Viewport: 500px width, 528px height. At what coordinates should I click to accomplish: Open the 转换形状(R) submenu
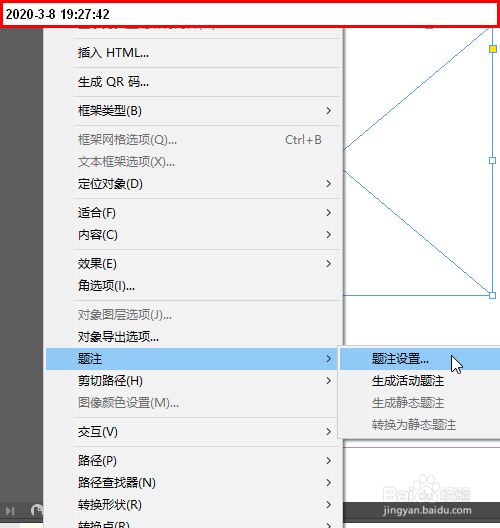[x=193, y=505]
